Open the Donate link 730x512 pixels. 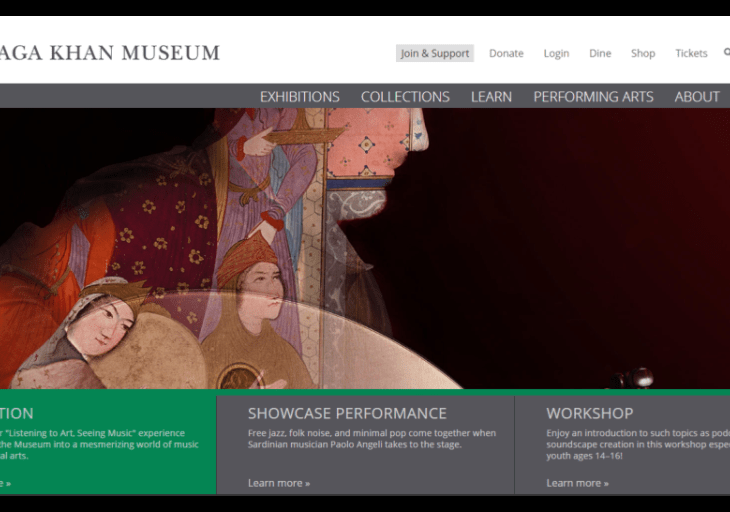pyautogui.click(x=506, y=53)
